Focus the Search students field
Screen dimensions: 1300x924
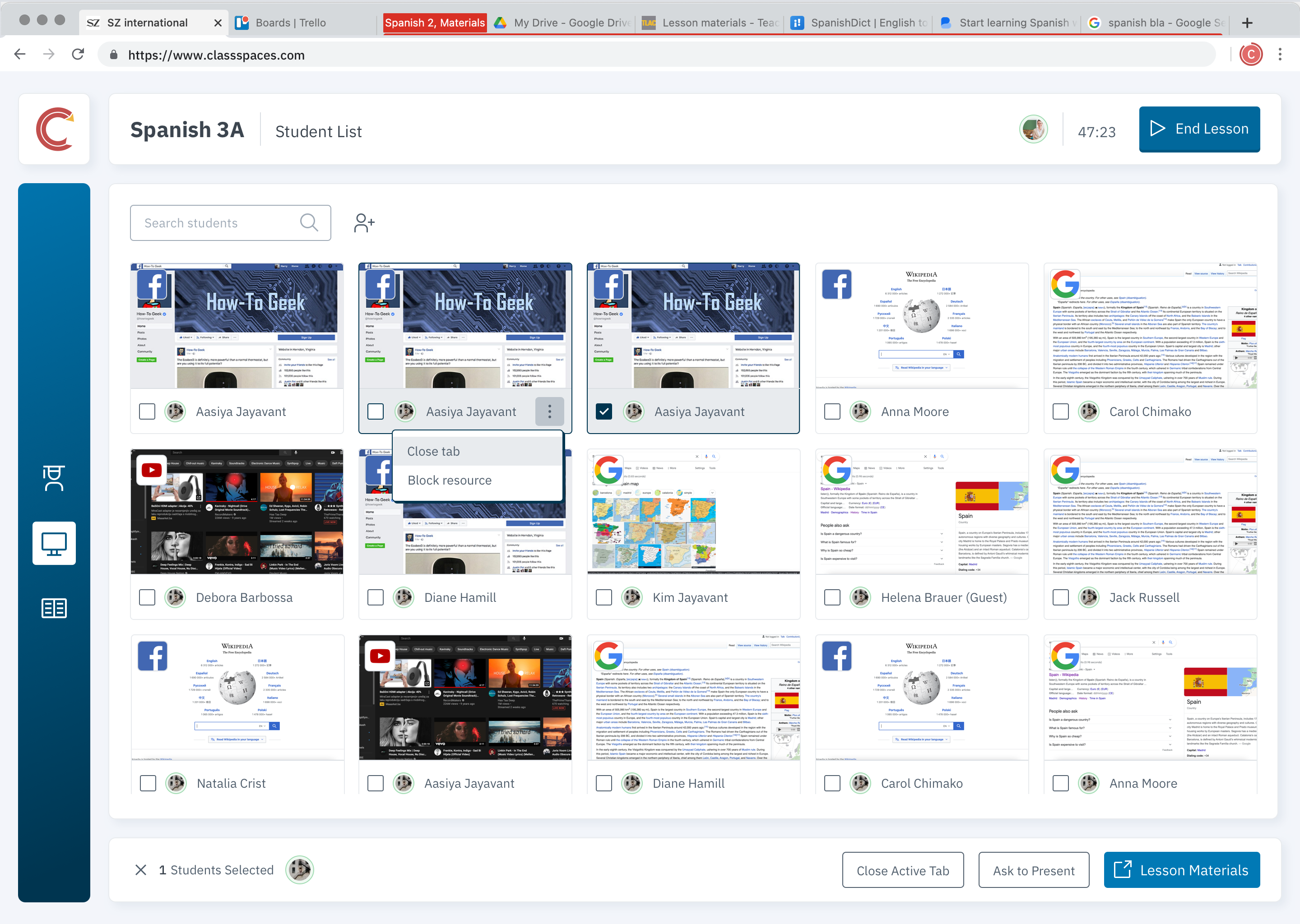tap(231, 222)
